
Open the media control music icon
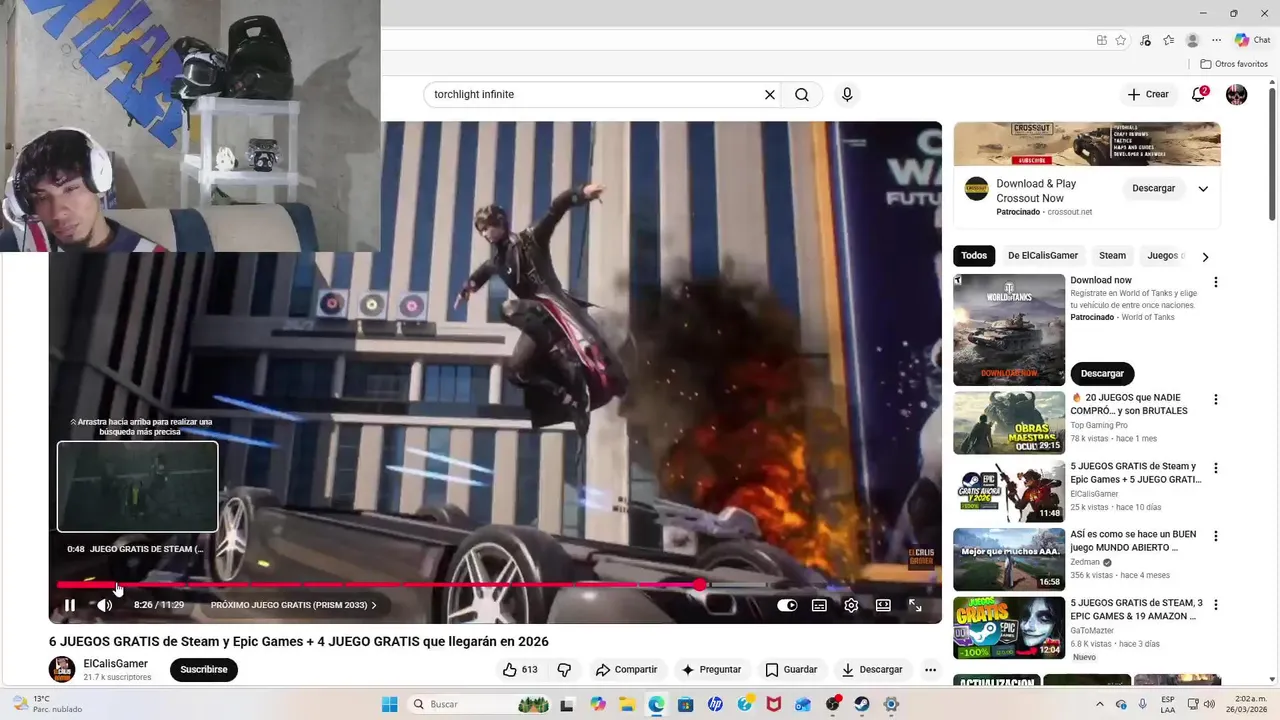(1146, 40)
